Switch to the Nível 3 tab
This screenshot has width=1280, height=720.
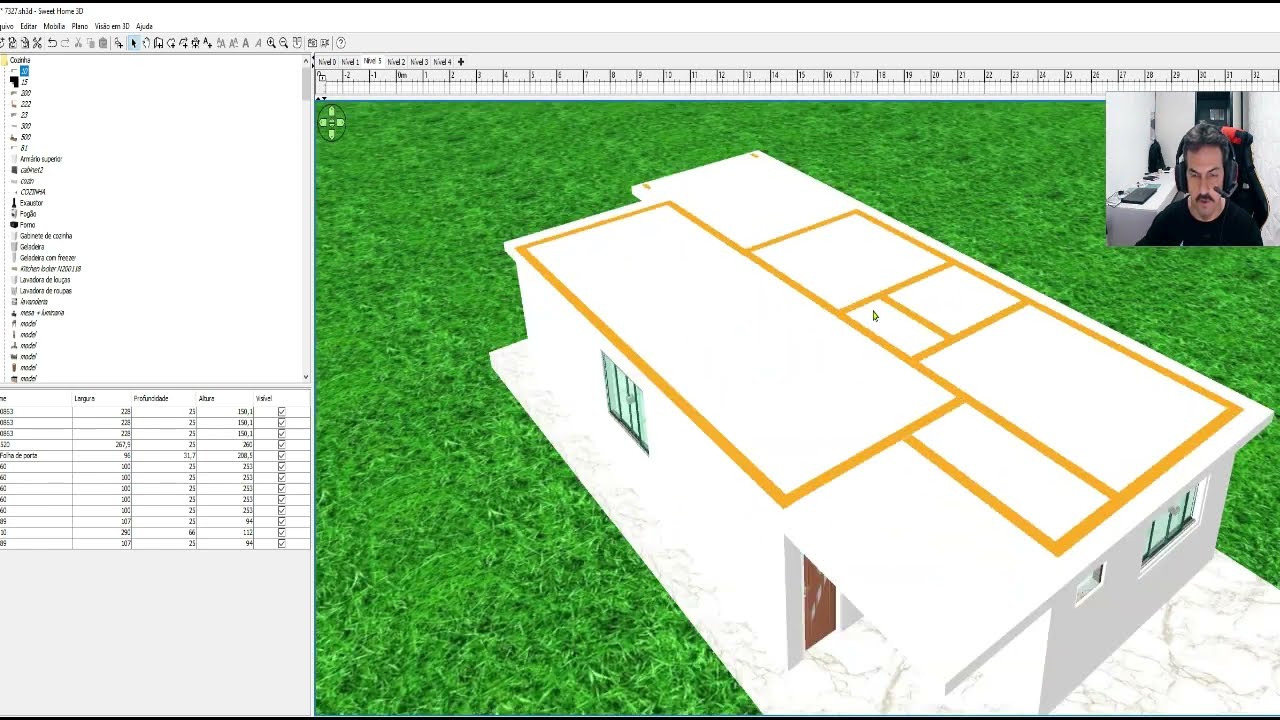pos(419,62)
